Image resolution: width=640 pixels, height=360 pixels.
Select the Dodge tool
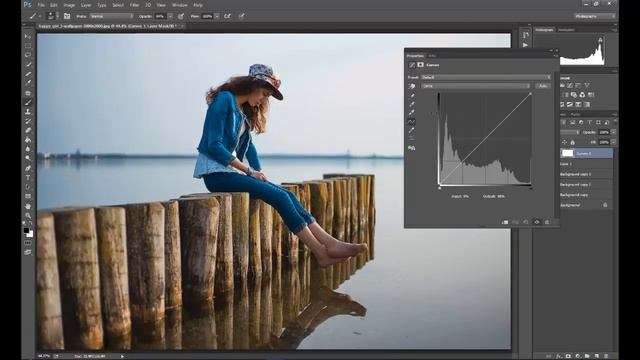coord(28,158)
